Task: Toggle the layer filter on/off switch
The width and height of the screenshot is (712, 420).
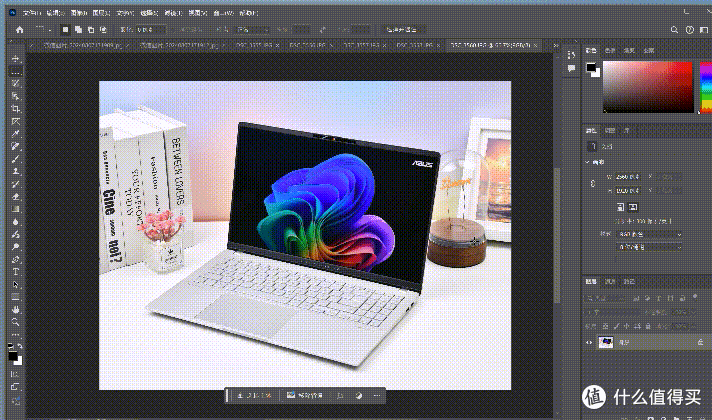Action: point(695,296)
